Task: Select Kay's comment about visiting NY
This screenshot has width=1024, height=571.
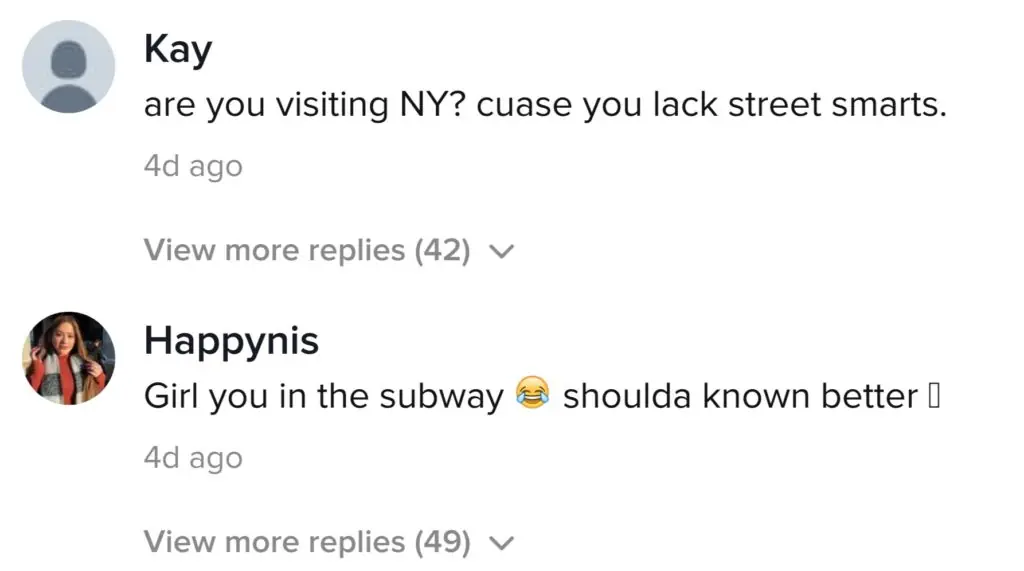Action: [544, 106]
